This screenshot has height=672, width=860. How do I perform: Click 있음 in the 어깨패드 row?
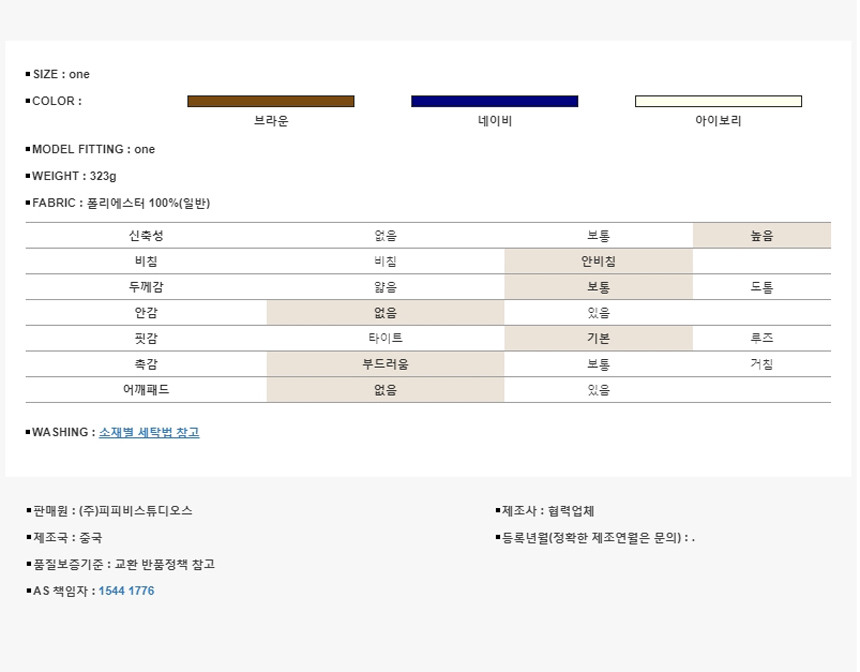598,390
